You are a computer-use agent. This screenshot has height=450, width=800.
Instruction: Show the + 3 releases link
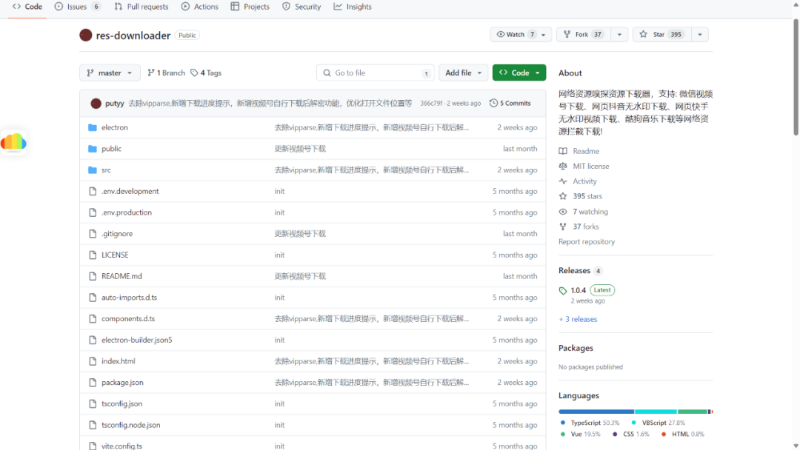(578, 319)
